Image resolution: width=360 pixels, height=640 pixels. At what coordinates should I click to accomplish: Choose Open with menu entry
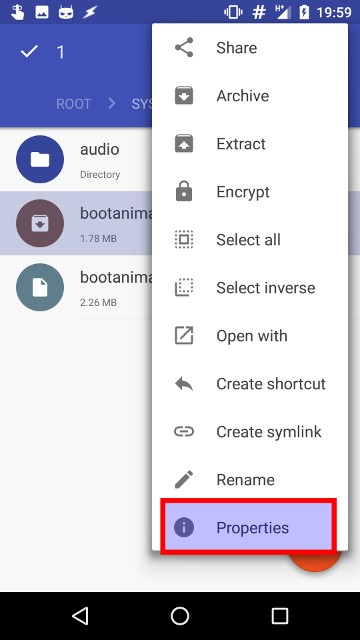pyautogui.click(x=250, y=336)
